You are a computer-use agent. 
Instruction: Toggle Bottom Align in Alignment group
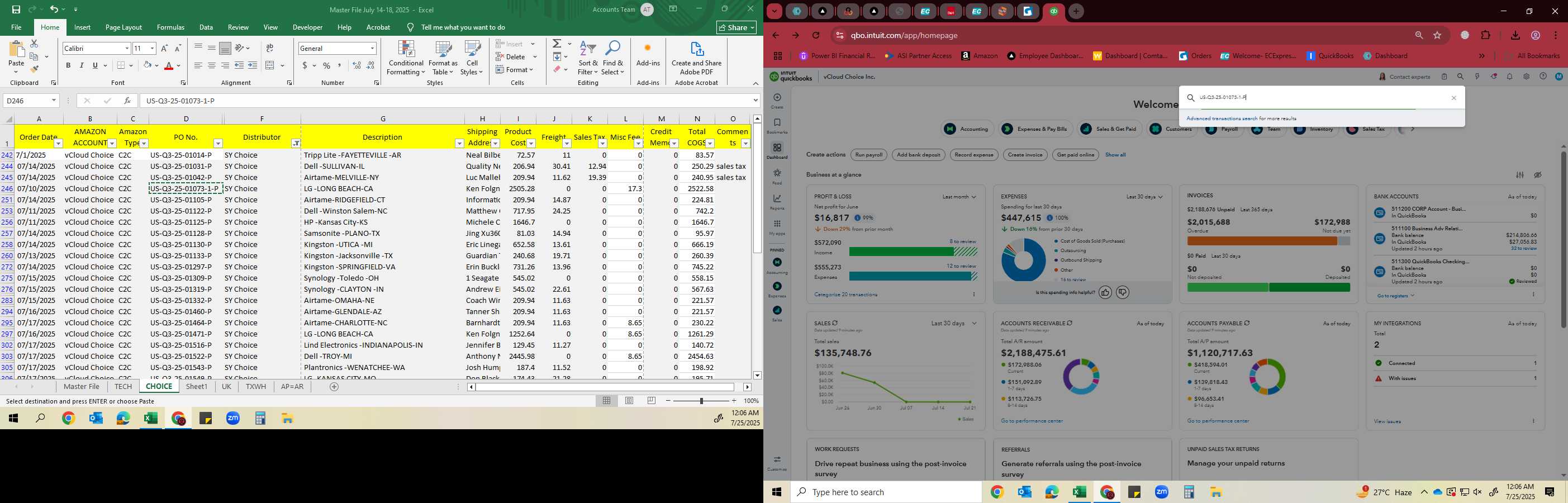(225, 48)
